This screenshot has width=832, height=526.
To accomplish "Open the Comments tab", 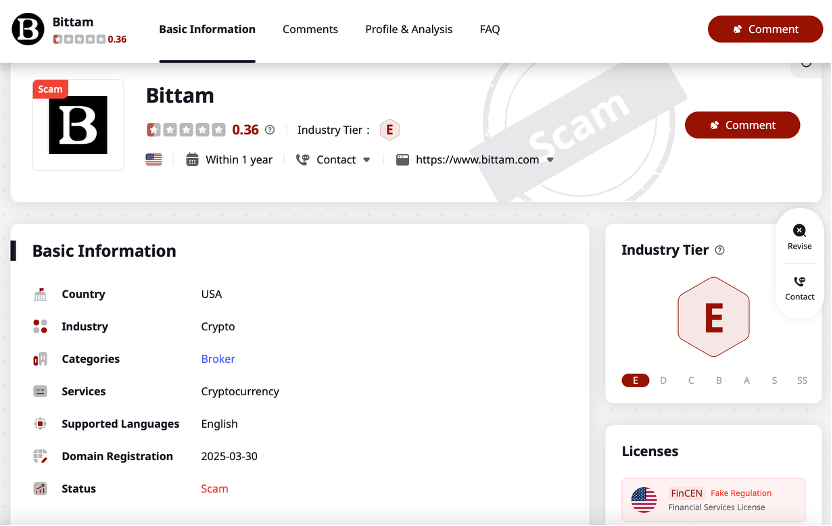I will click(x=310, y=30).
